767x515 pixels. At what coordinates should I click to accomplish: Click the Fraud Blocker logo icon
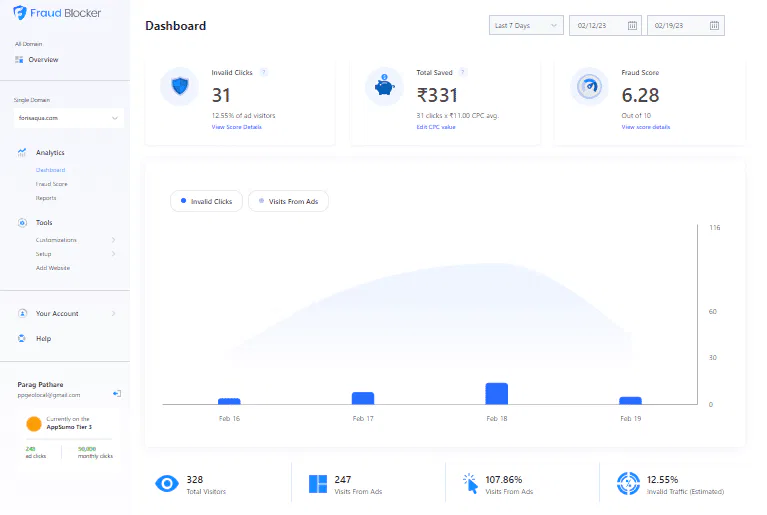point(21,16)
